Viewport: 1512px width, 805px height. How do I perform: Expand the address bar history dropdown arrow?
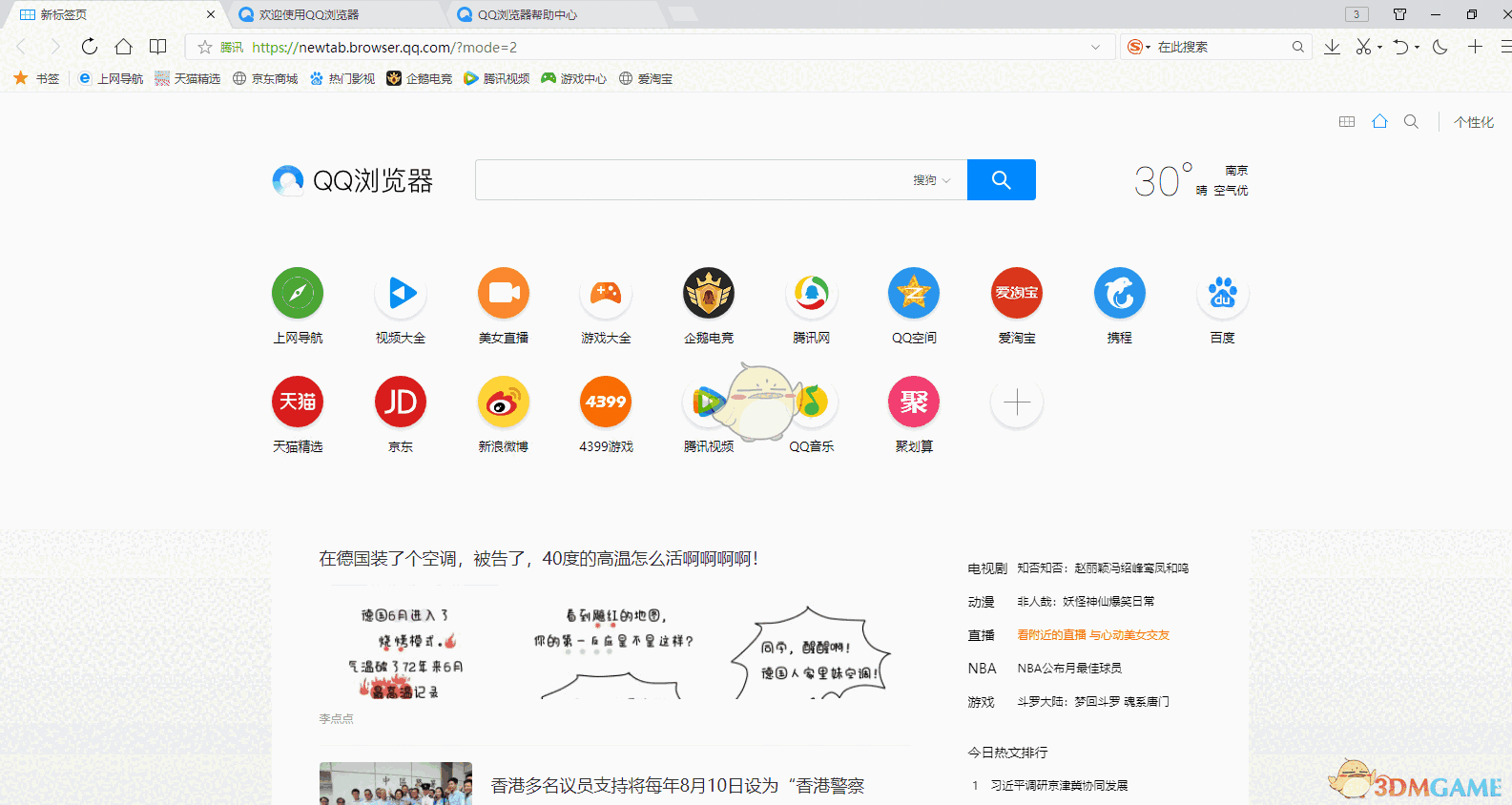1095,47
